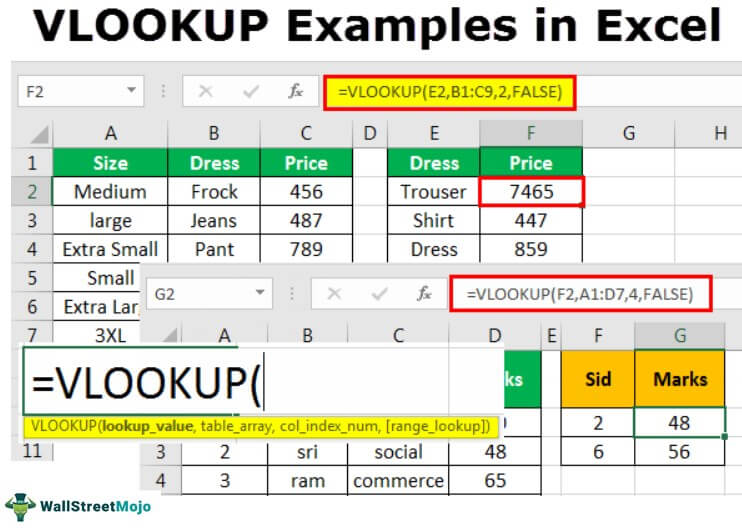Viewport: 742px width, 531px height.
Task: Click the Select All corner triangle in the F2 worksheet
Action: [x=39, y=134]
